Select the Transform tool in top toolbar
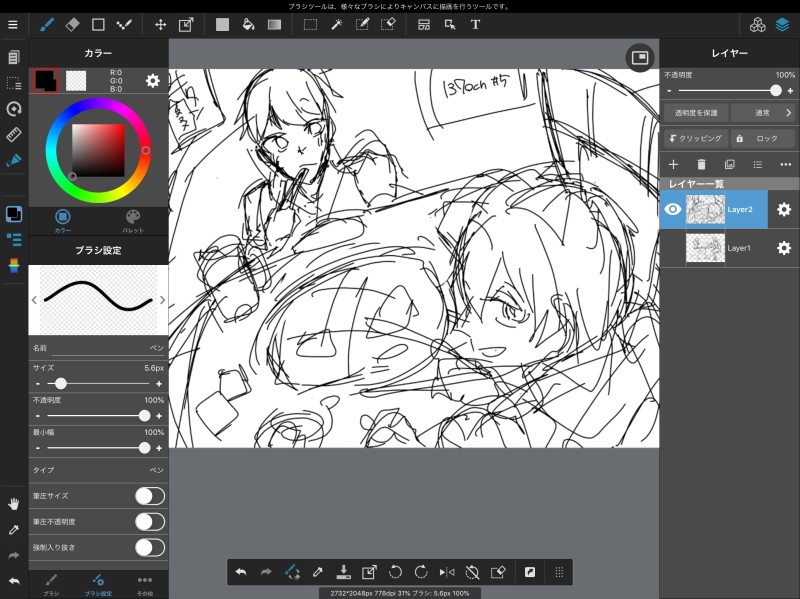This screenshot has width=800, height=599. [186, 24]
